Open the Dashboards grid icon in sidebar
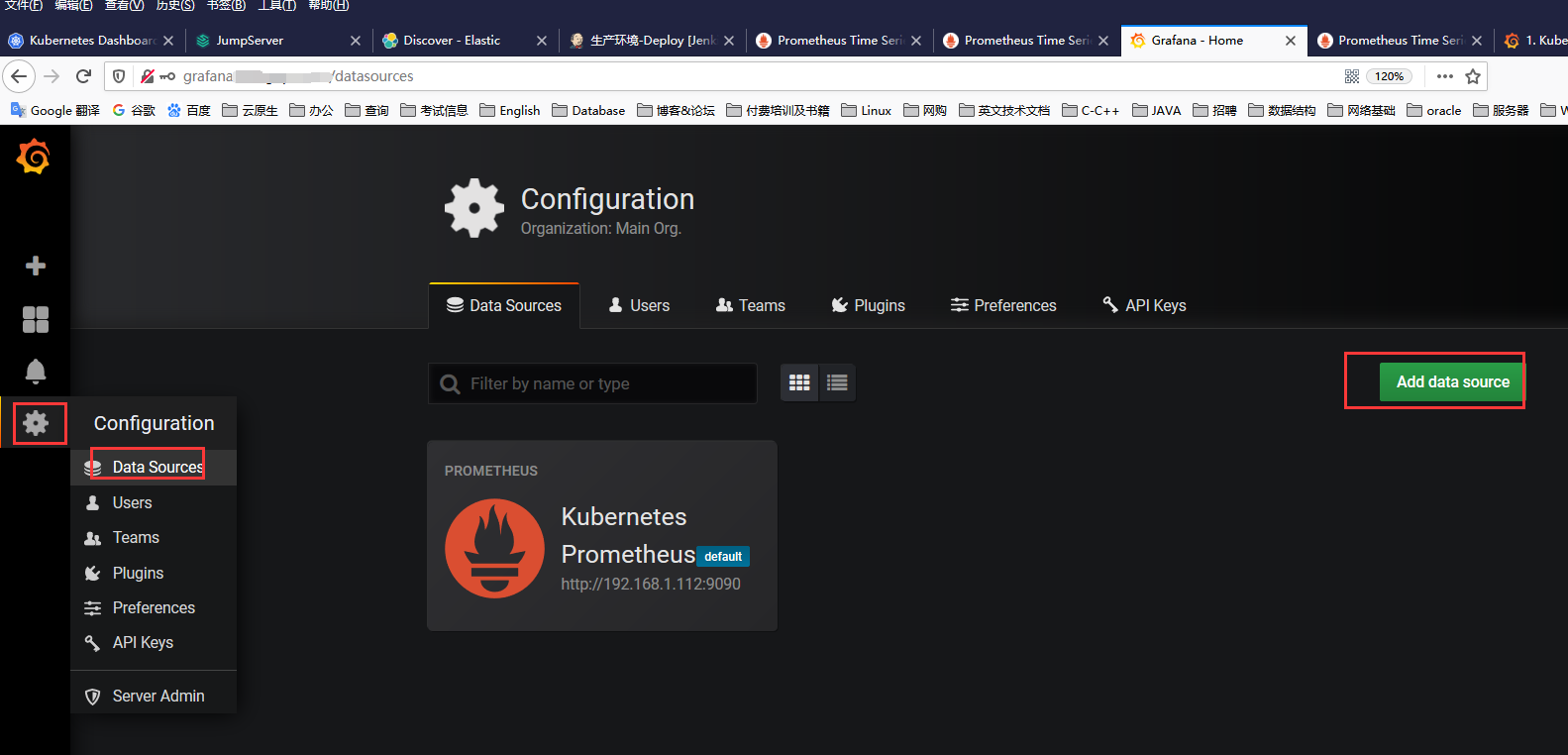The height and width of the screenshot is (755, 1568). [36, 319]
